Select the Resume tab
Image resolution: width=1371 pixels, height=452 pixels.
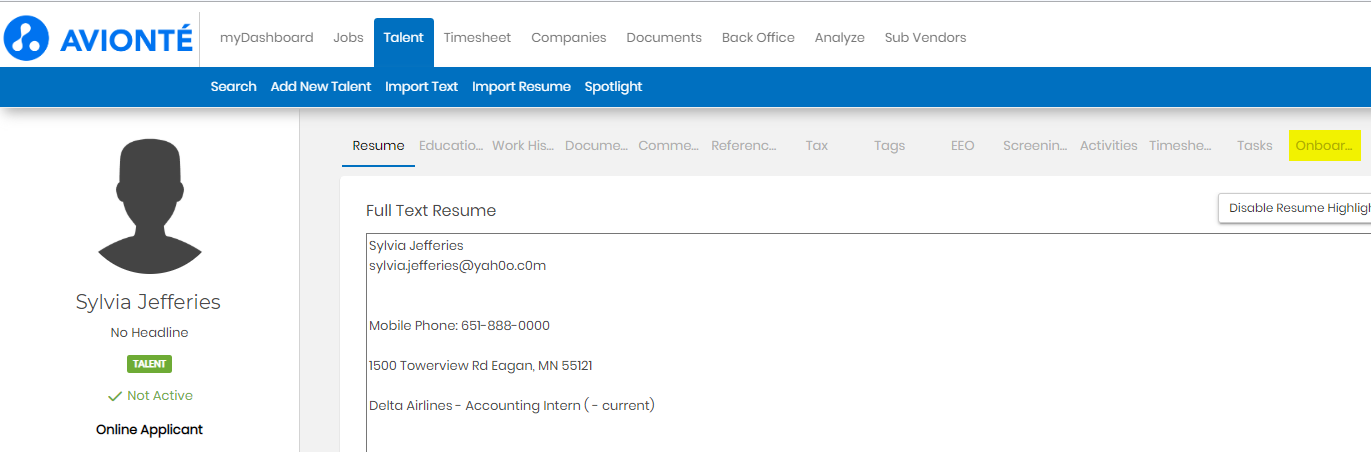click(x=378, y=146)
